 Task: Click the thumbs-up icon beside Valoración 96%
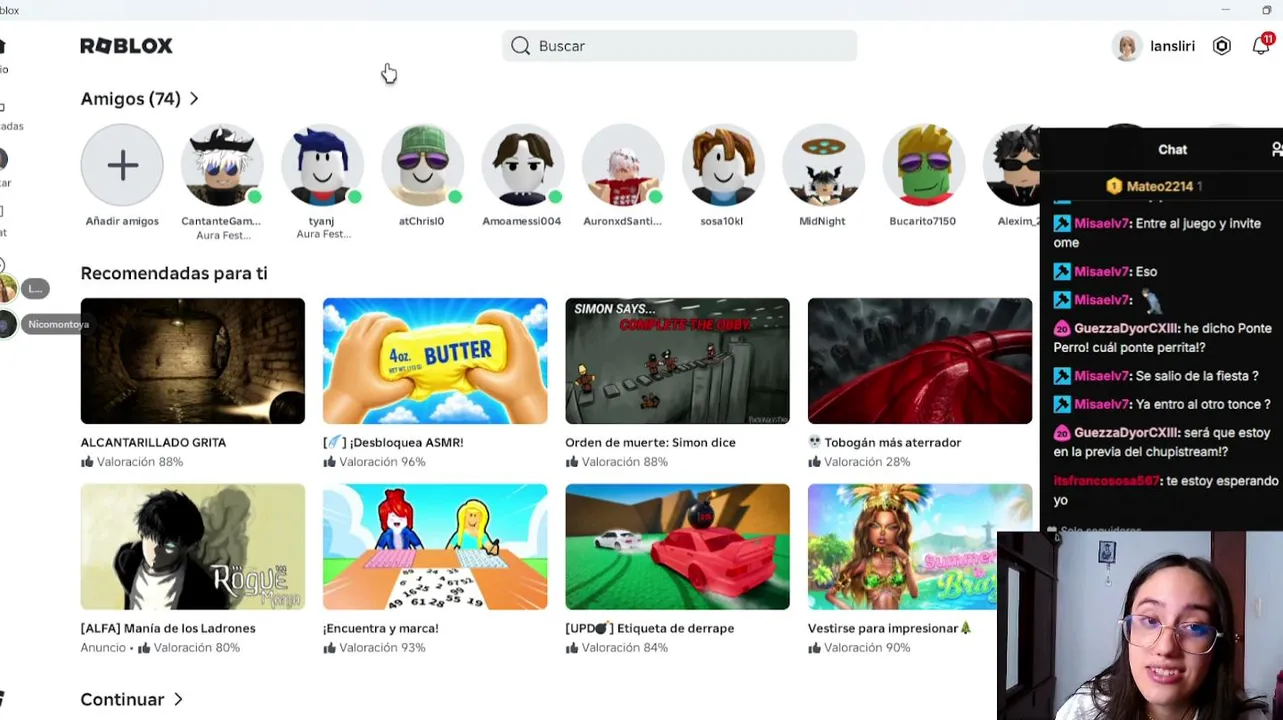(x=329, y=462)
